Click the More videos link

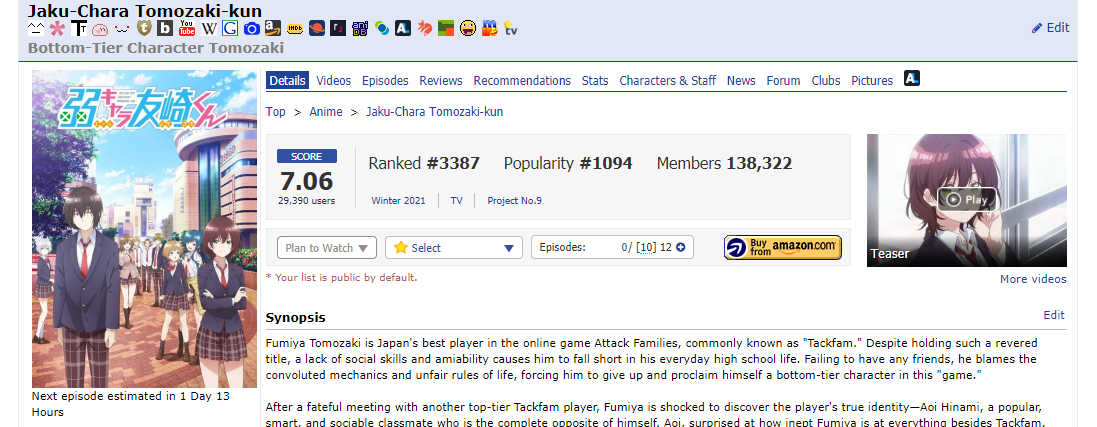click(x=1033, y=279)
